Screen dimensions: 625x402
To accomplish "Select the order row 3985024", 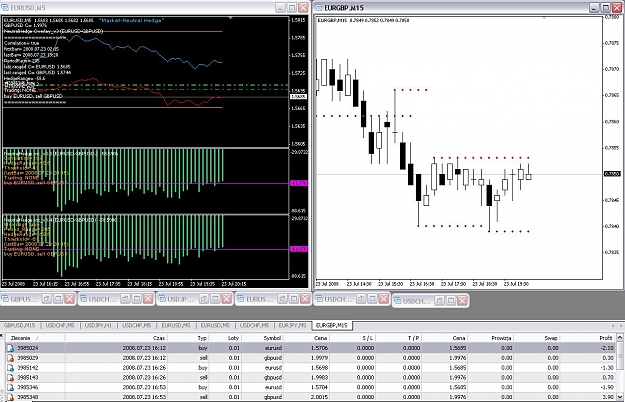I will pos(311,348).
